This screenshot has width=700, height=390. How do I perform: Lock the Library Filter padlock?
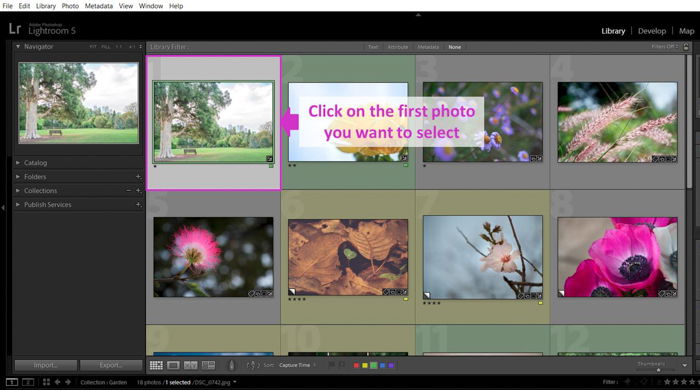point(686,46)
